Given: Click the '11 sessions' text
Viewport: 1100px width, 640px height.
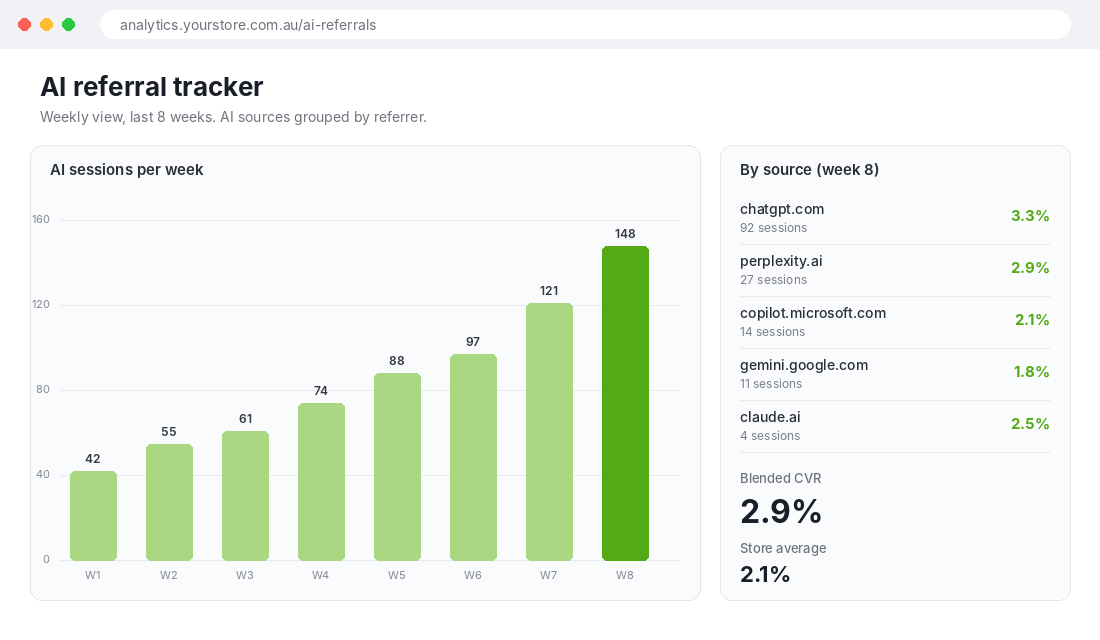Looking at the screenshot, I should (771, 384).
